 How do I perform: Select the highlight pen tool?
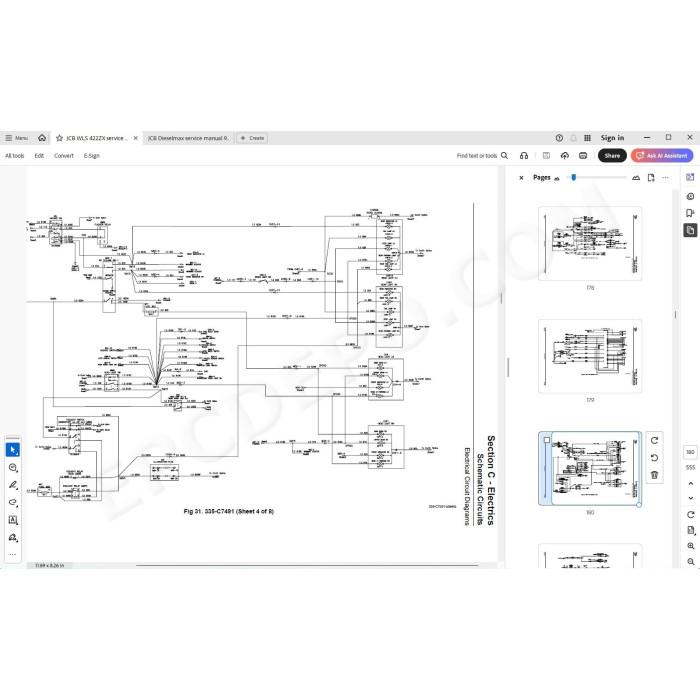pos(12,485)
